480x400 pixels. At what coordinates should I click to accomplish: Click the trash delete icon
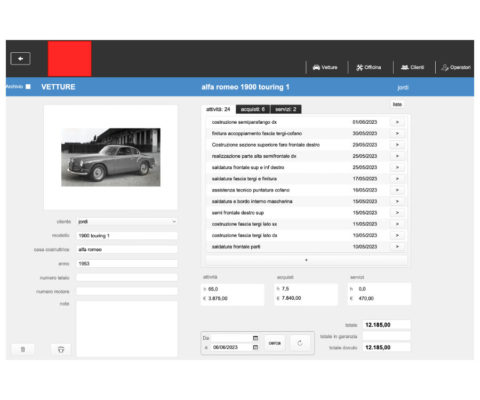pos(23,349)
